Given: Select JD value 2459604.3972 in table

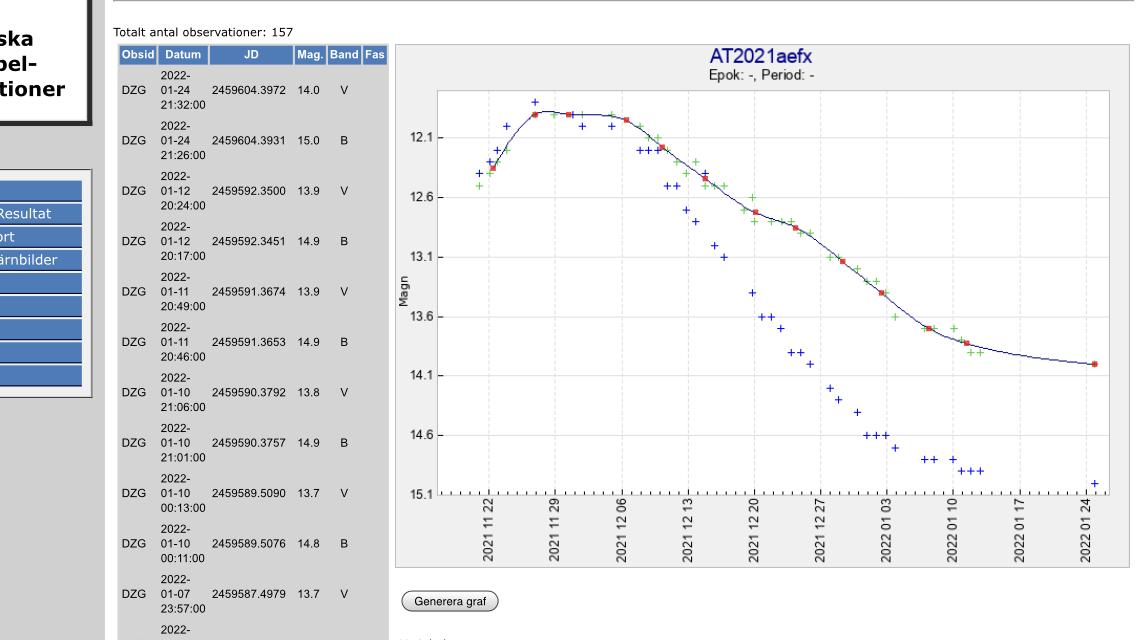Looking at the screenshot, I should (249, 90).
